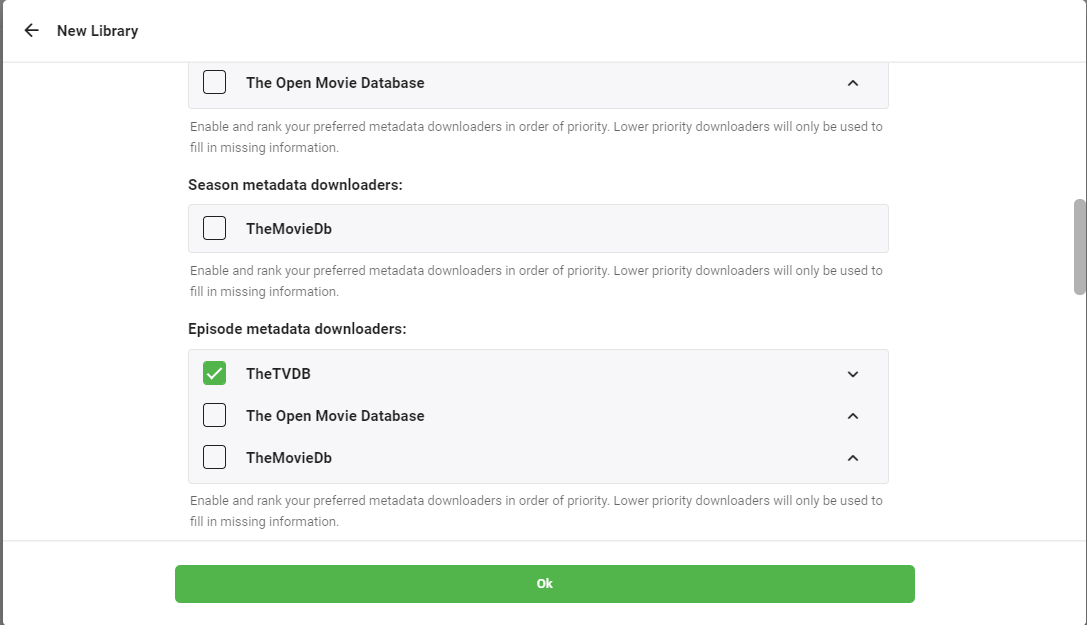
Task: Check TheMovieDb as an episode downloader
Action: tap(214, 457)
